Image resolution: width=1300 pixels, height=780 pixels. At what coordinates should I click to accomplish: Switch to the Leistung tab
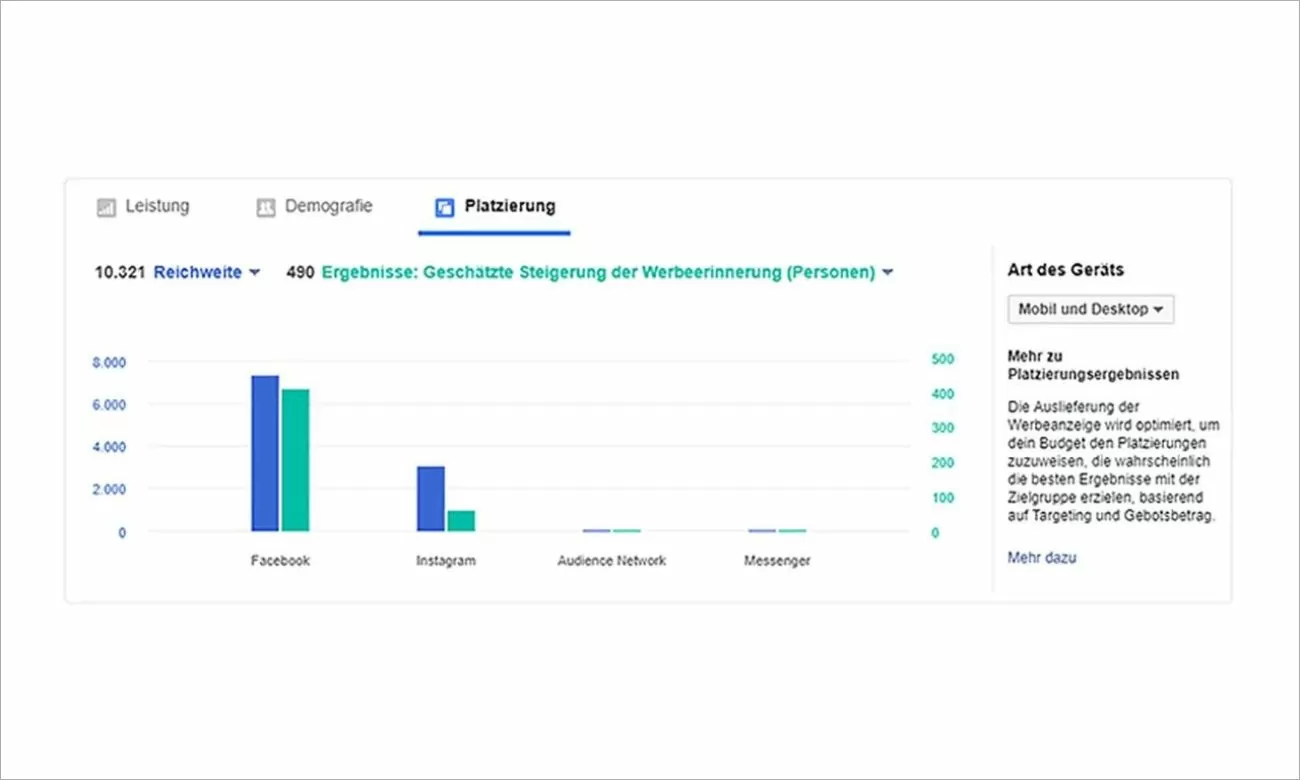point(157,206)
